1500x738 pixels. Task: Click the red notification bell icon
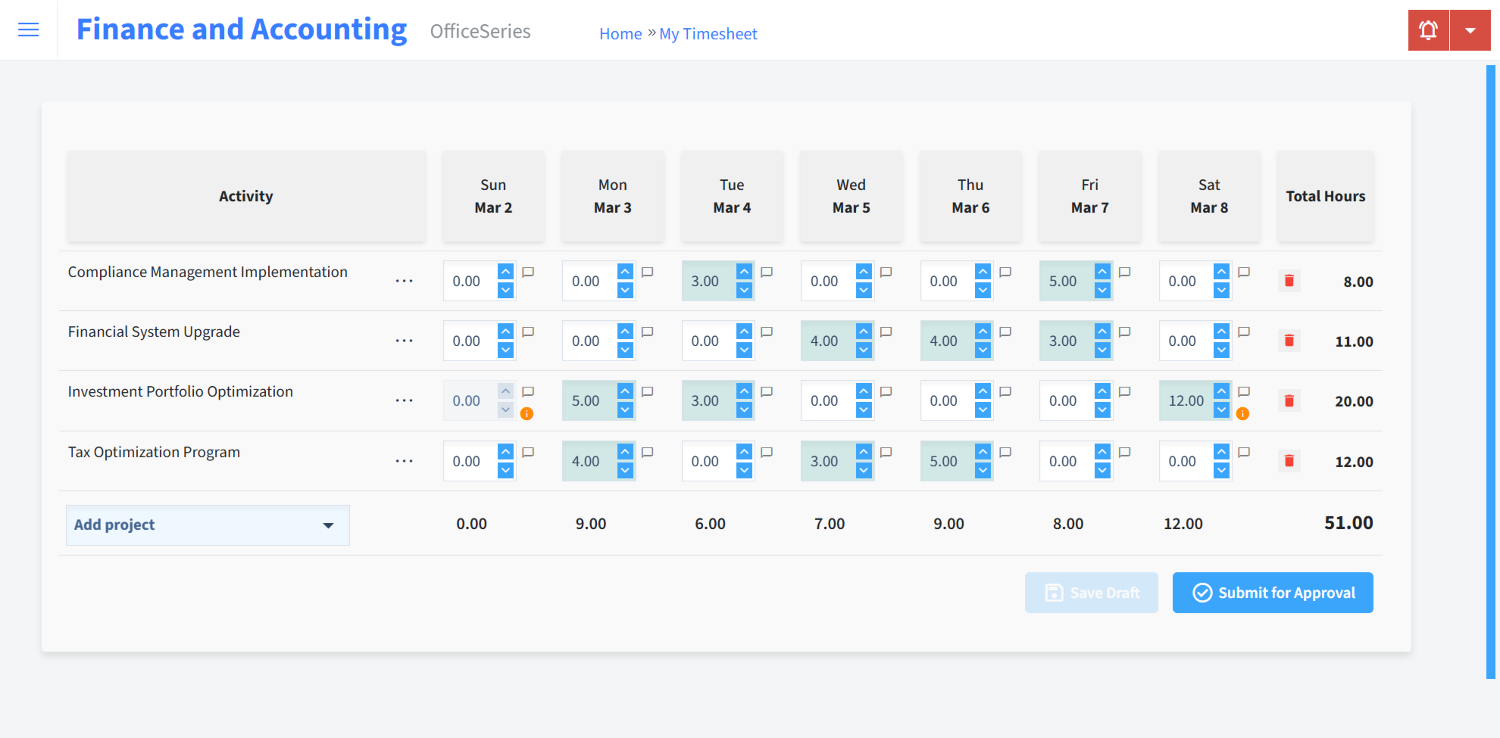1428,30
